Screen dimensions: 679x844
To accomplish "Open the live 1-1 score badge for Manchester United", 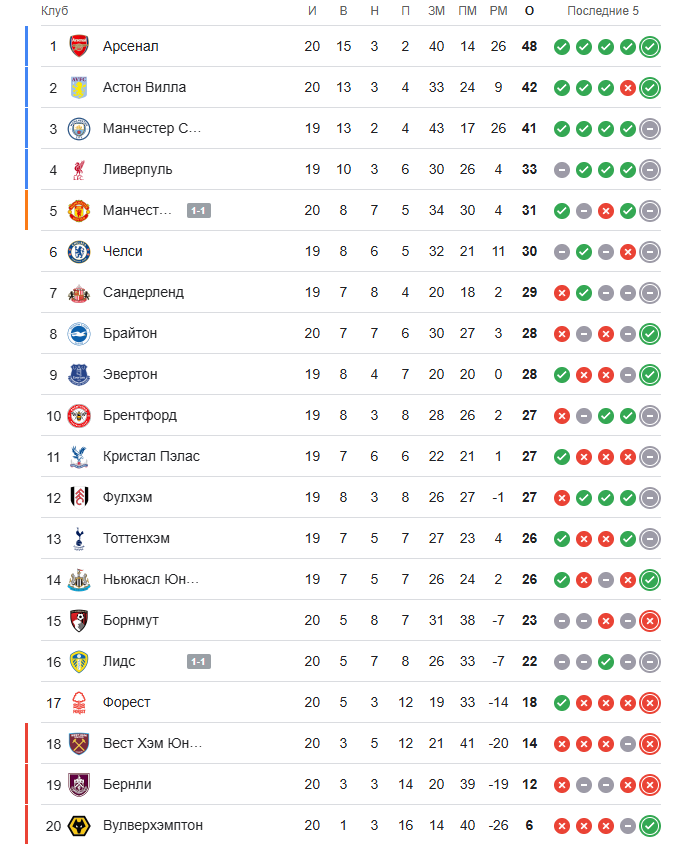I will pos(199,210).
